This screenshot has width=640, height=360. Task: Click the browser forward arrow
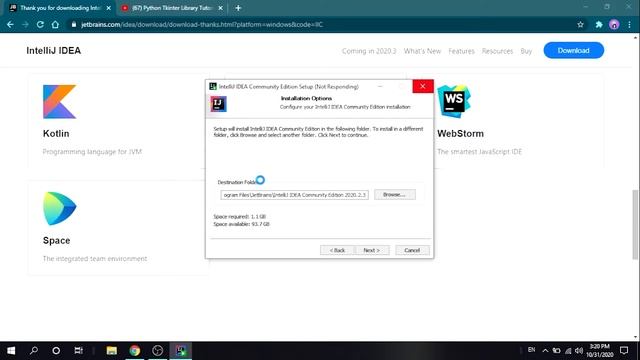point(25,24)
